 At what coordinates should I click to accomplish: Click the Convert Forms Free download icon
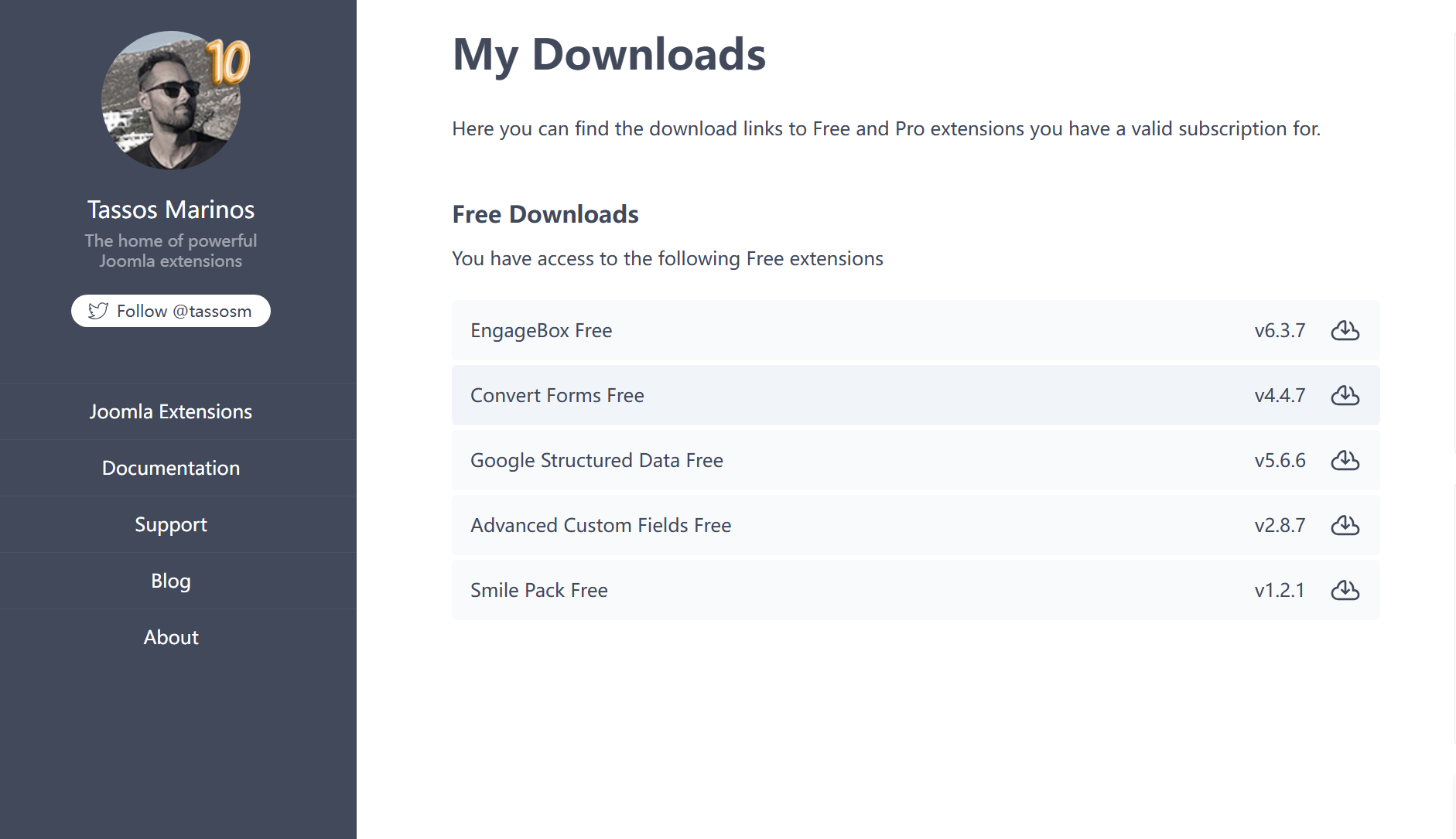(1345, 395)
